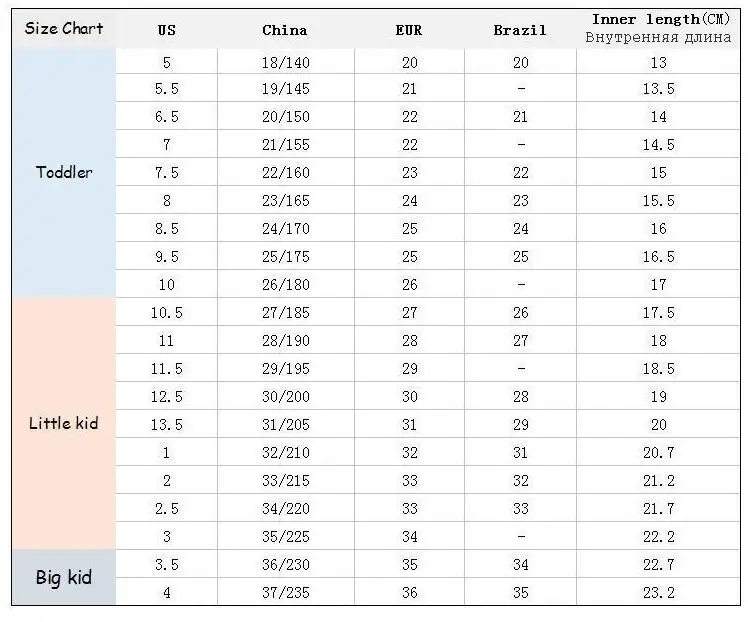This screenshot has width=748, height=622.
Task: Select the Brazil size 34 cell
Action: (x=520, y=564)
